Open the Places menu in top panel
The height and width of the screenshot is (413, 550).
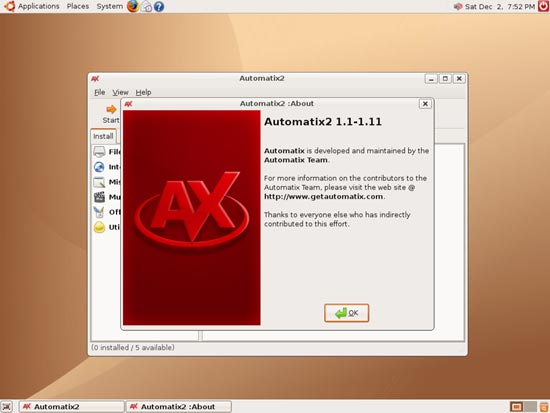(78, 6)
